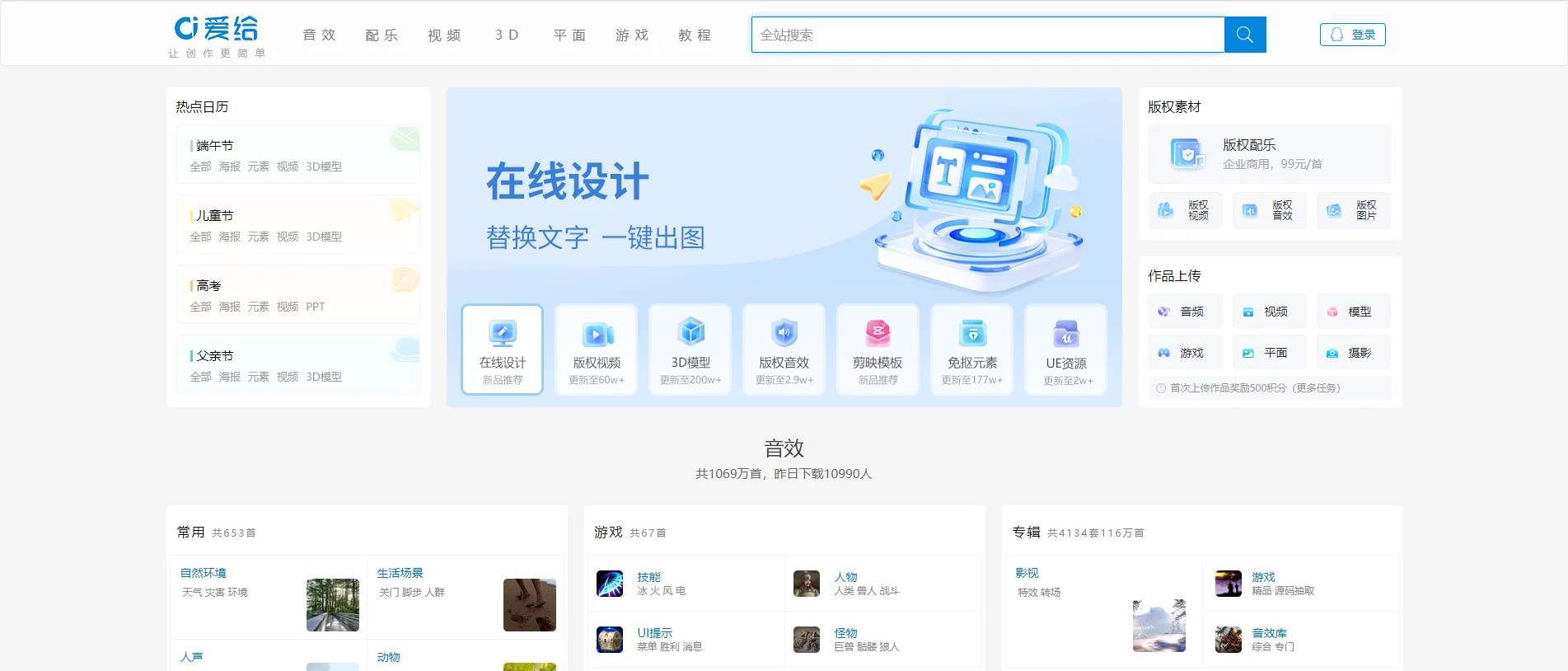
Task: Click the 生活场景 footsteps thumbnail
Action: pos(530,605)
